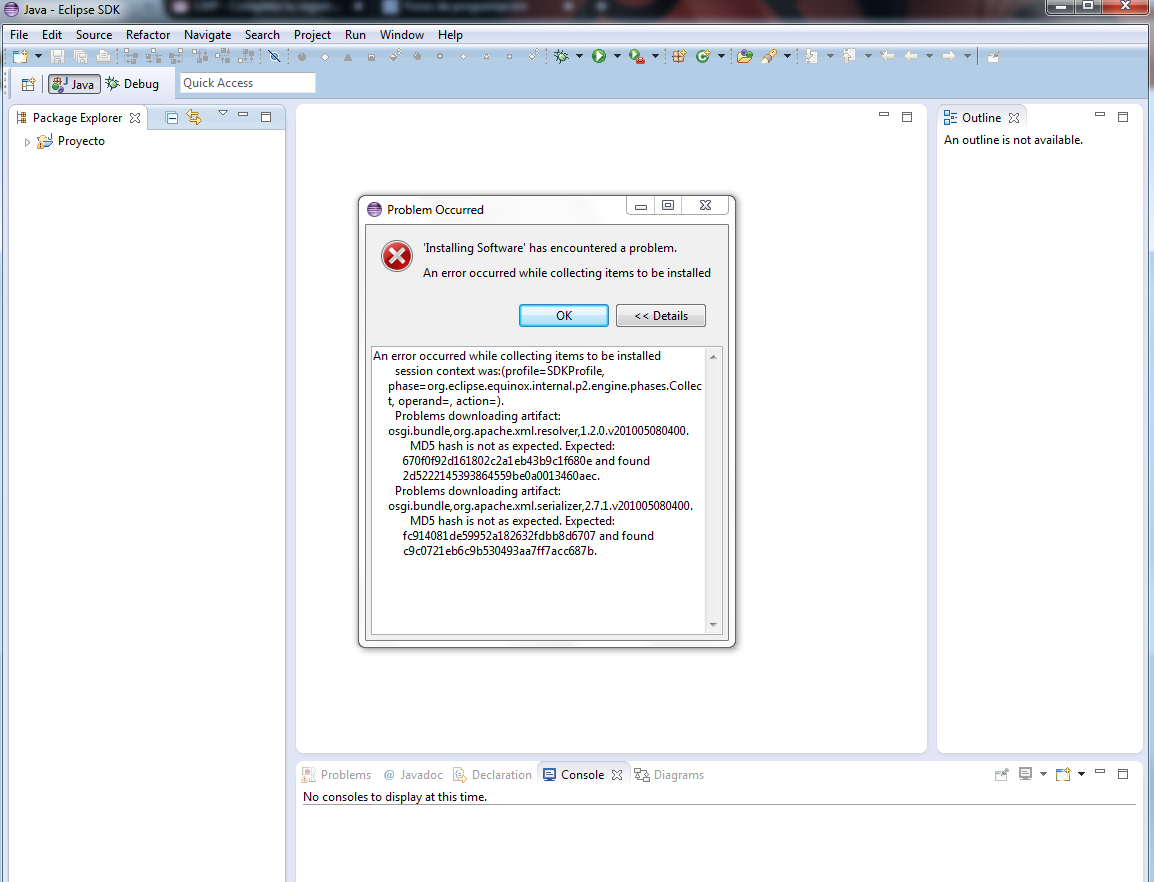Click the Print toolbar icon
1154x882 pixels.
click(x=104, y=57)
